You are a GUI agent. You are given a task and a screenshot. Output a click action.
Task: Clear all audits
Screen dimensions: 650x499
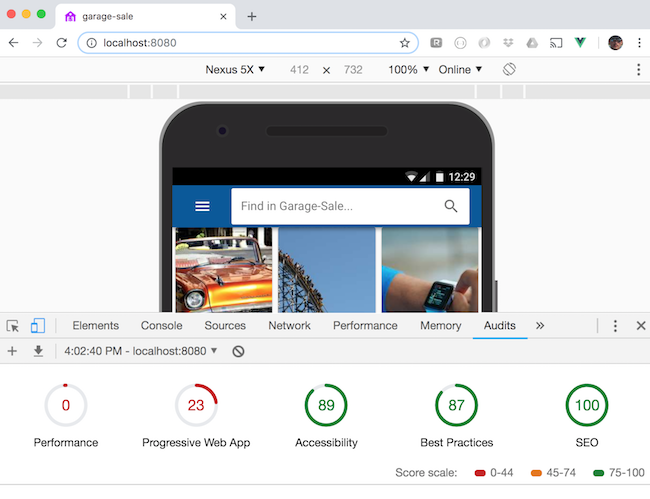coord(238,351)
